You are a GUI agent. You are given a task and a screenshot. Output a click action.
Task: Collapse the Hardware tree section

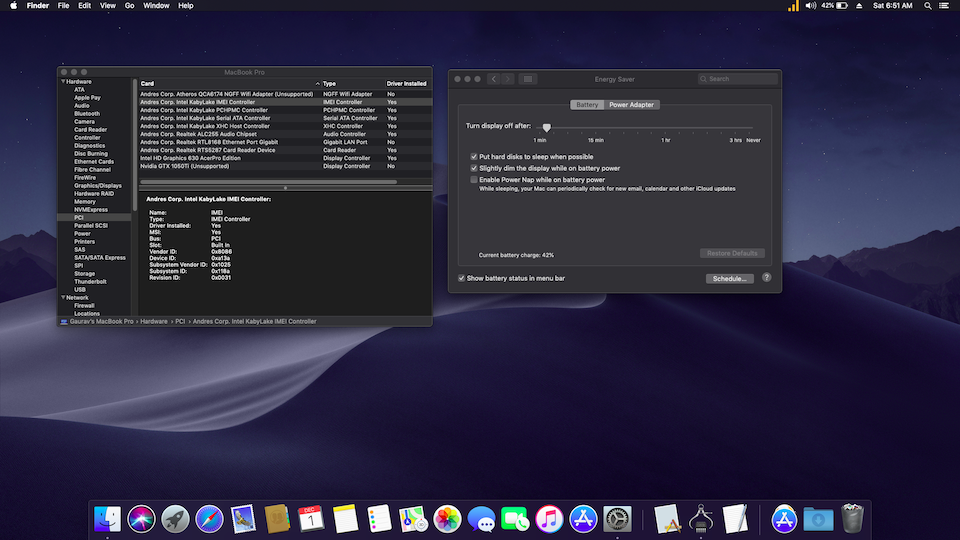(x=63, y=82)
